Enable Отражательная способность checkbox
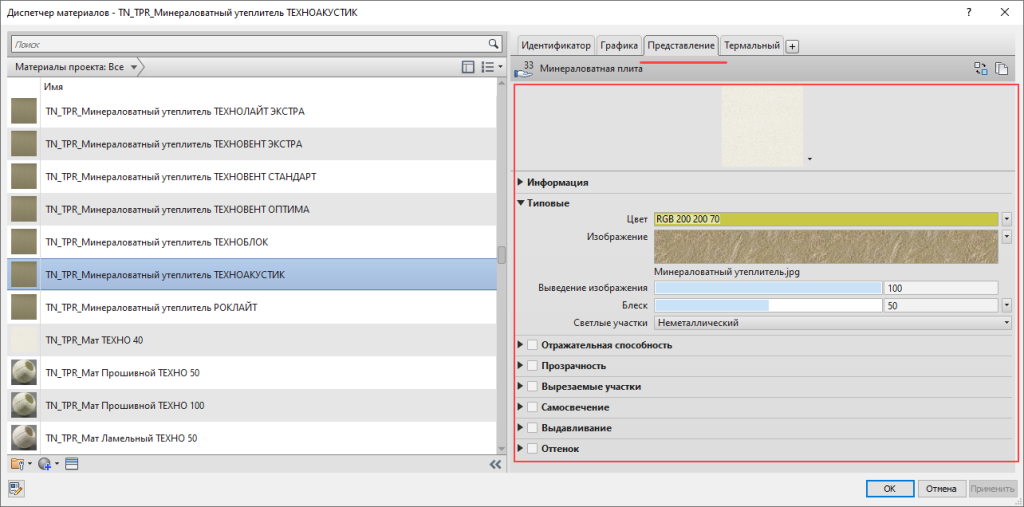 point(532,344)
